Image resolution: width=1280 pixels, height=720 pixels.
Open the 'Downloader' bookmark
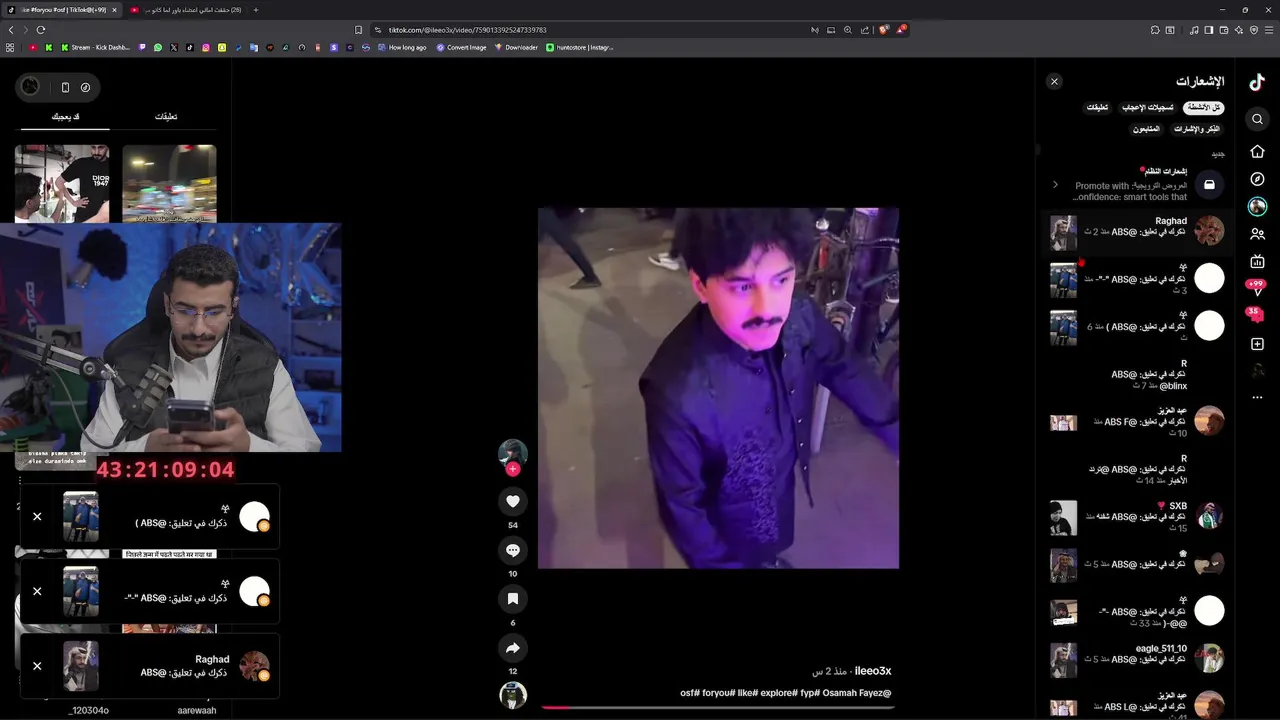[516, 47]
